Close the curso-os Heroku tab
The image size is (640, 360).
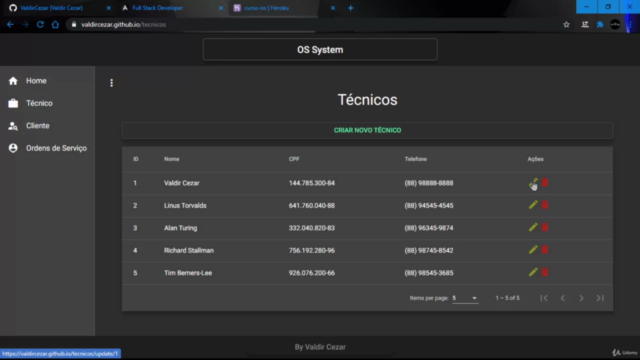[x=333, y=8]
